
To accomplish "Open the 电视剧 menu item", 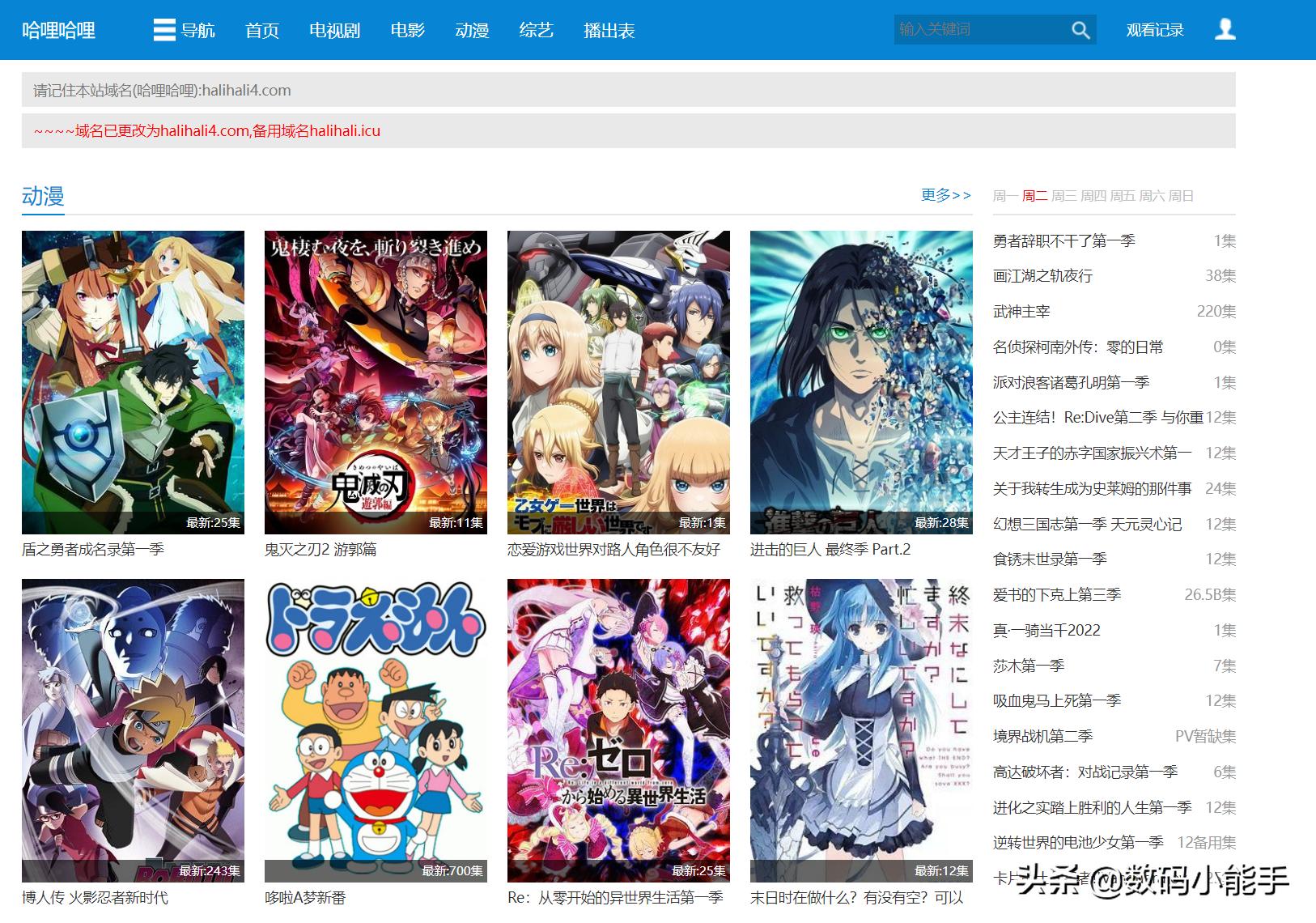I will (x=334, y=31).
